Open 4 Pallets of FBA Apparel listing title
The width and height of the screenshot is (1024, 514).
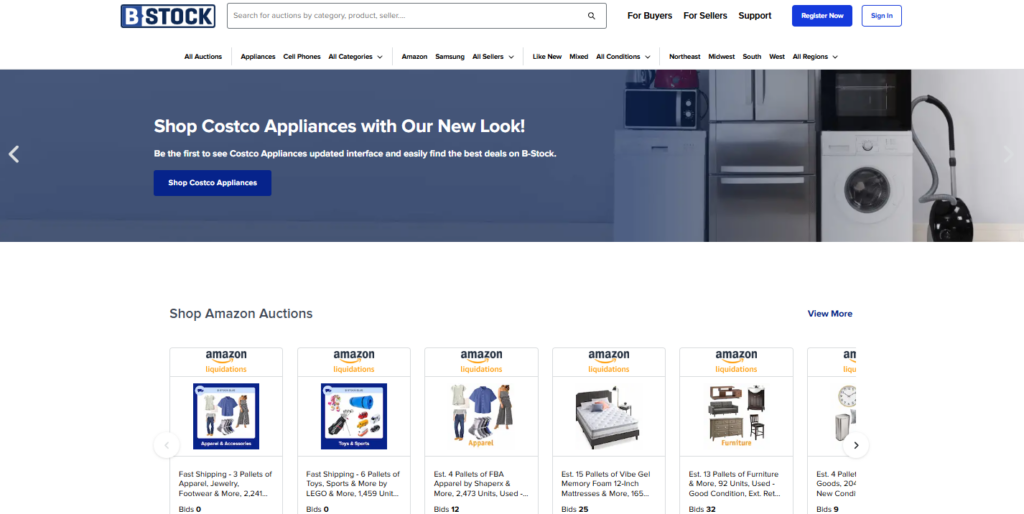pos(481,484)
